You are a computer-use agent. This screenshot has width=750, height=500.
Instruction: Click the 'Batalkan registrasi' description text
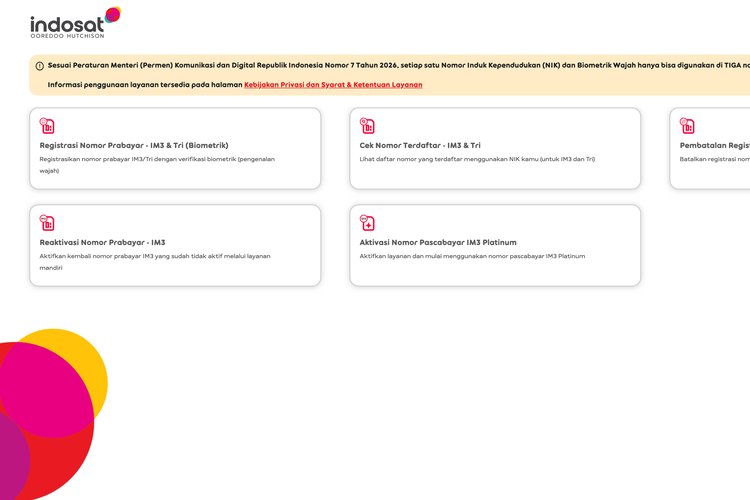(715, 159)
